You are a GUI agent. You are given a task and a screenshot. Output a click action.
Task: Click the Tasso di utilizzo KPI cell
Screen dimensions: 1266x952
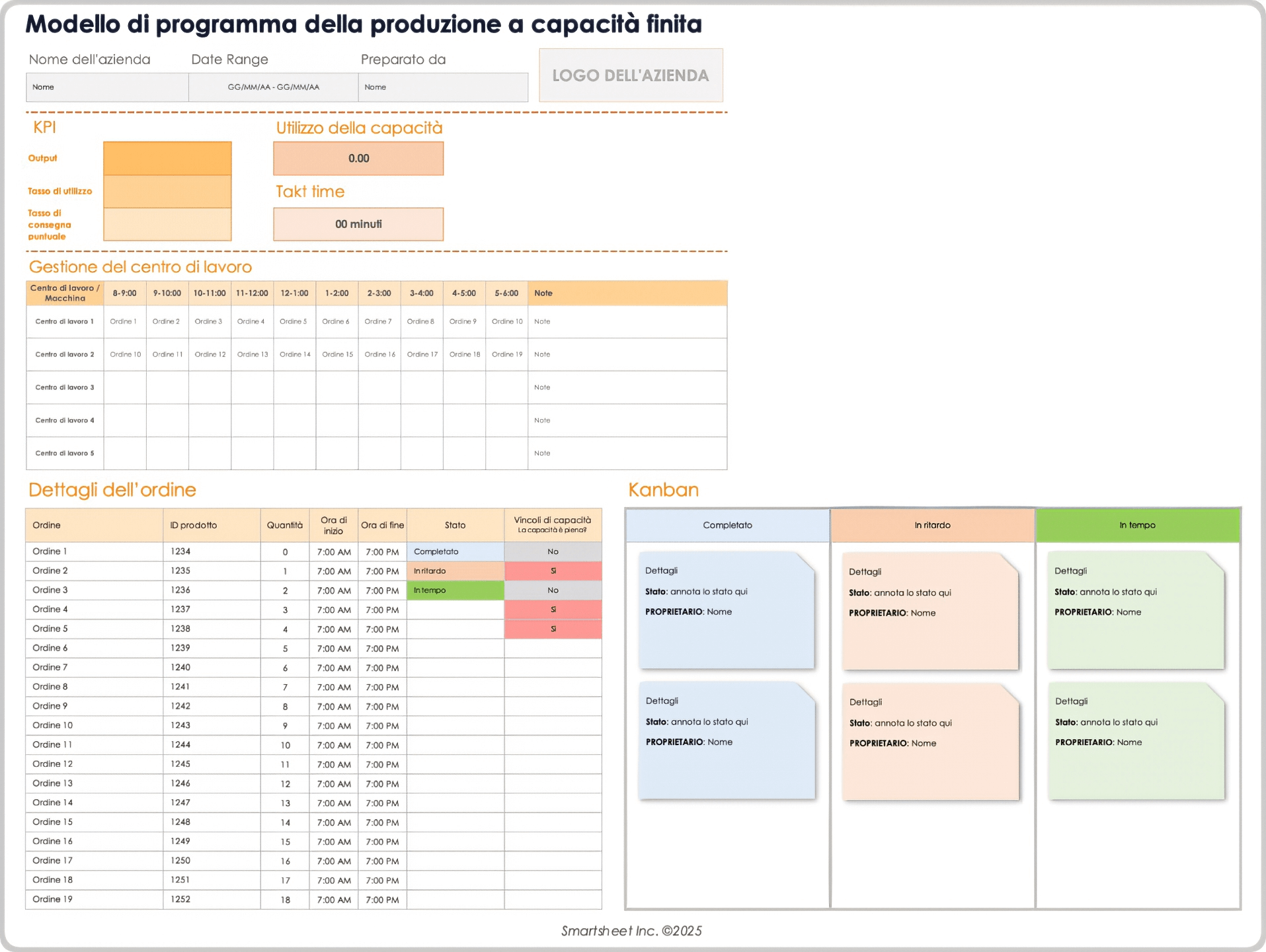[167, 190]
